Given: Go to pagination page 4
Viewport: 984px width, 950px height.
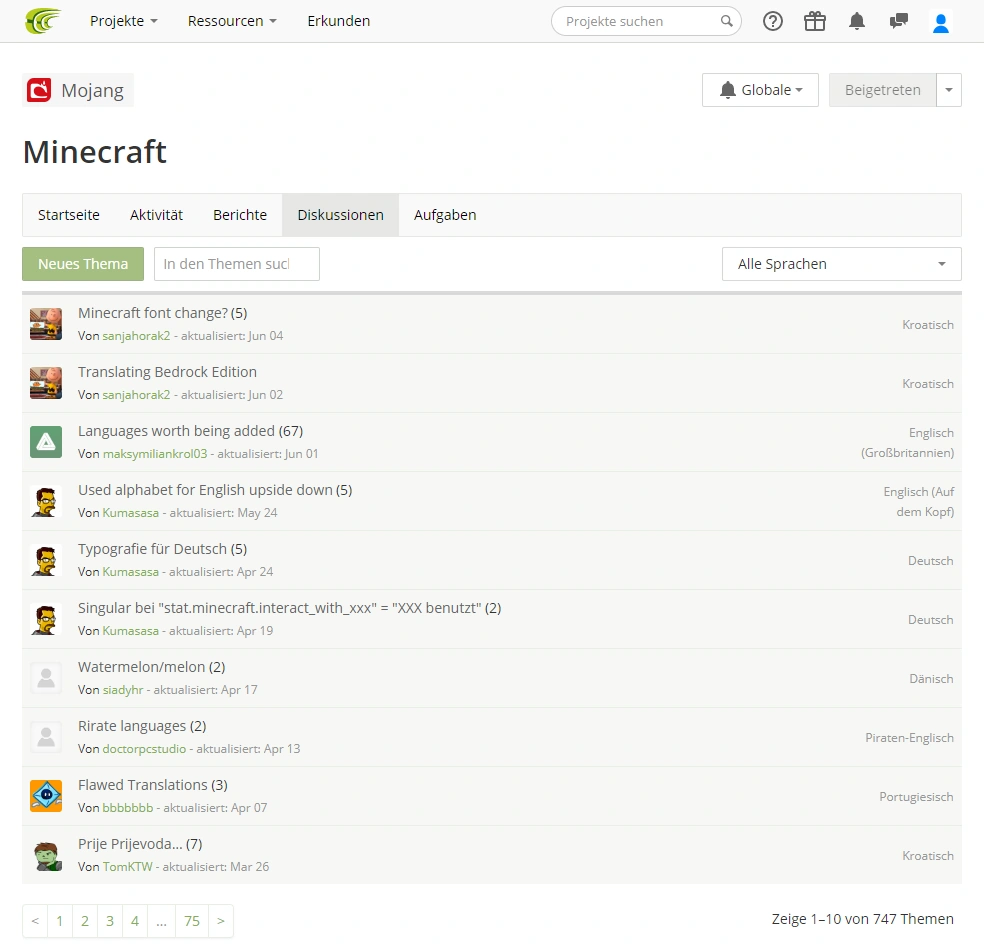Looking at the screenshot, I should pos(135,921).
